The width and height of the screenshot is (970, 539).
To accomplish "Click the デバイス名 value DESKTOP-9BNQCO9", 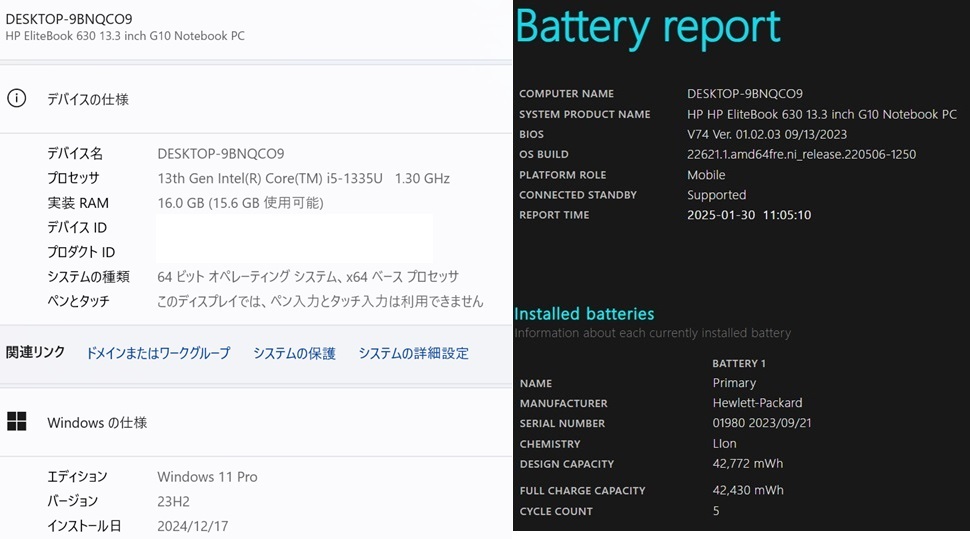I will tap(221, 153).
